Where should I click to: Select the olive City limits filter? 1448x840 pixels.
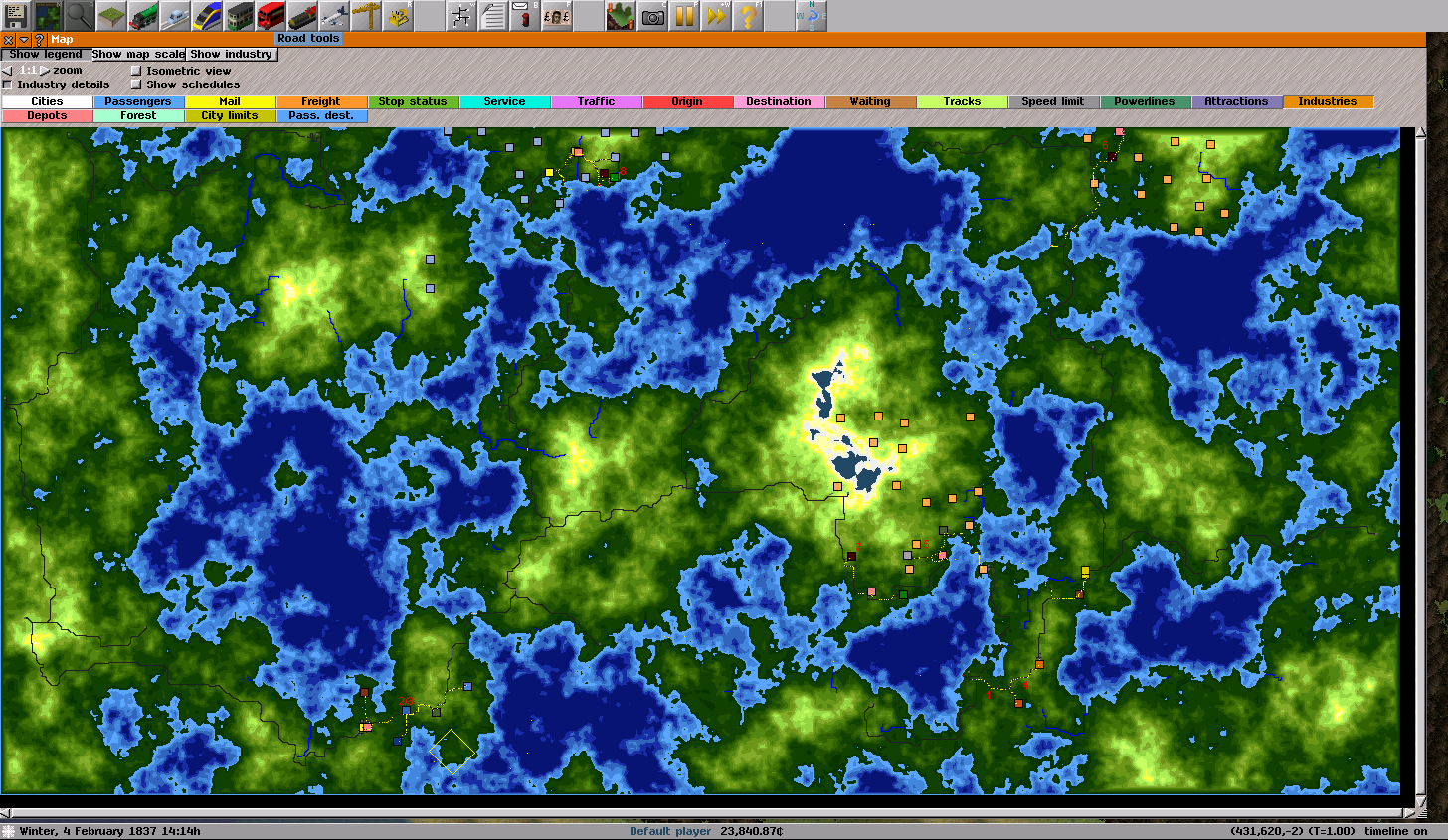tap(230, 115)
